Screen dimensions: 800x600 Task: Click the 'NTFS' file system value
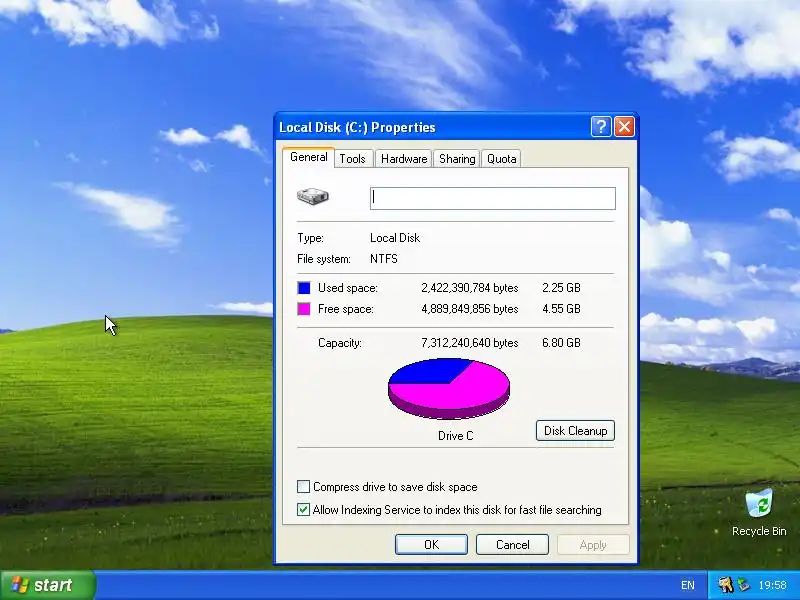384,259
